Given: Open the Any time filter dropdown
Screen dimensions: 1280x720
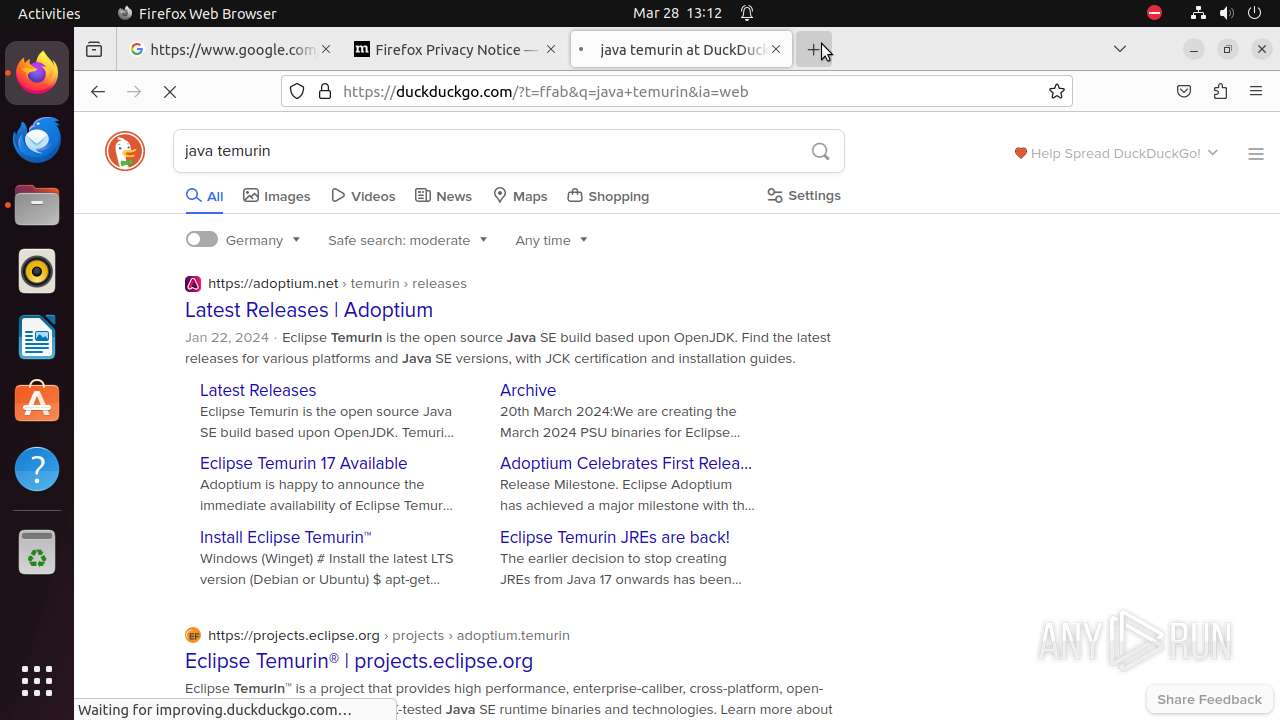Looking at the screenshot, I should [x=551, y=240].
